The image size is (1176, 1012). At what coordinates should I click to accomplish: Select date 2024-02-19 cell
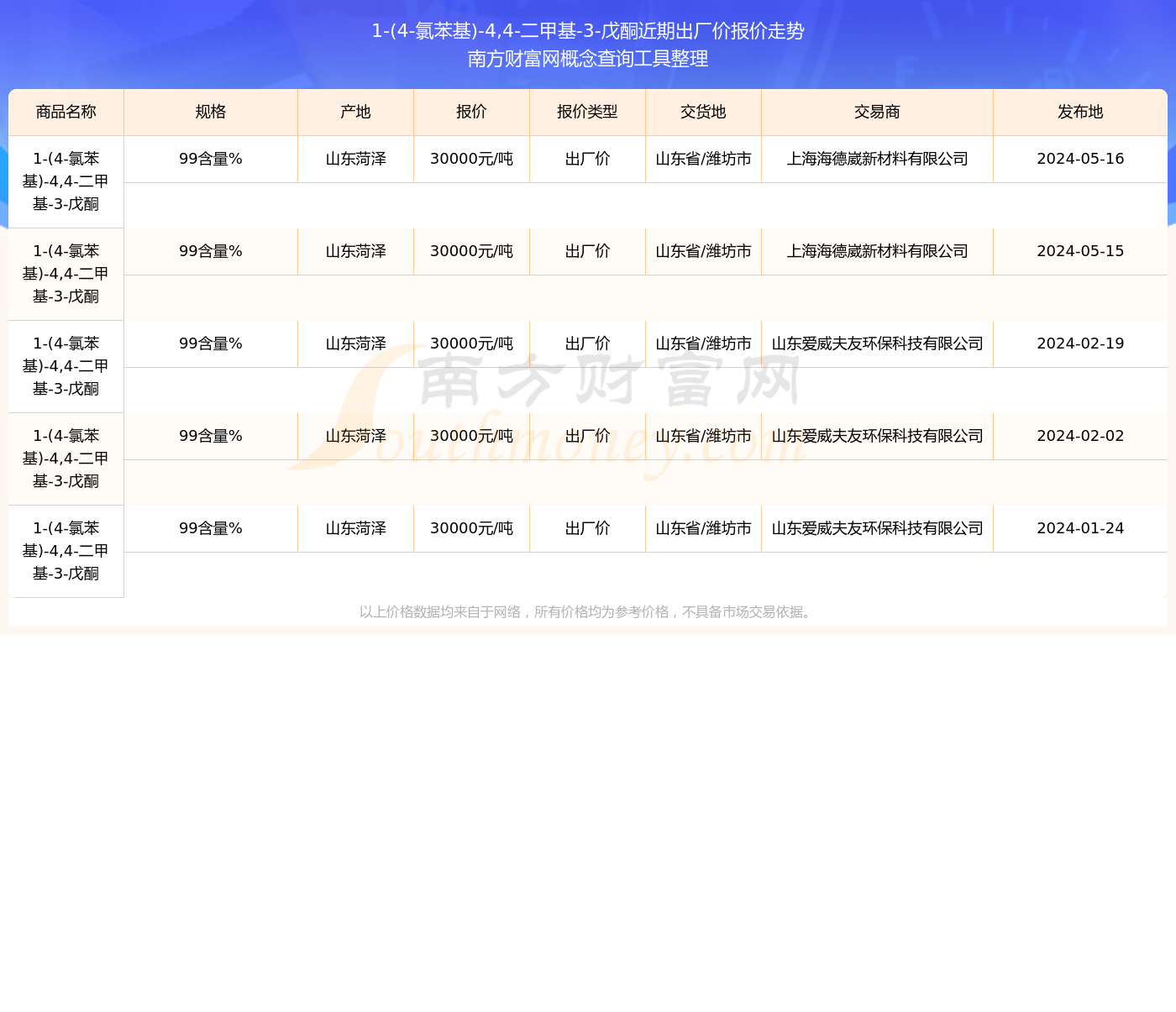[1080, 343]
